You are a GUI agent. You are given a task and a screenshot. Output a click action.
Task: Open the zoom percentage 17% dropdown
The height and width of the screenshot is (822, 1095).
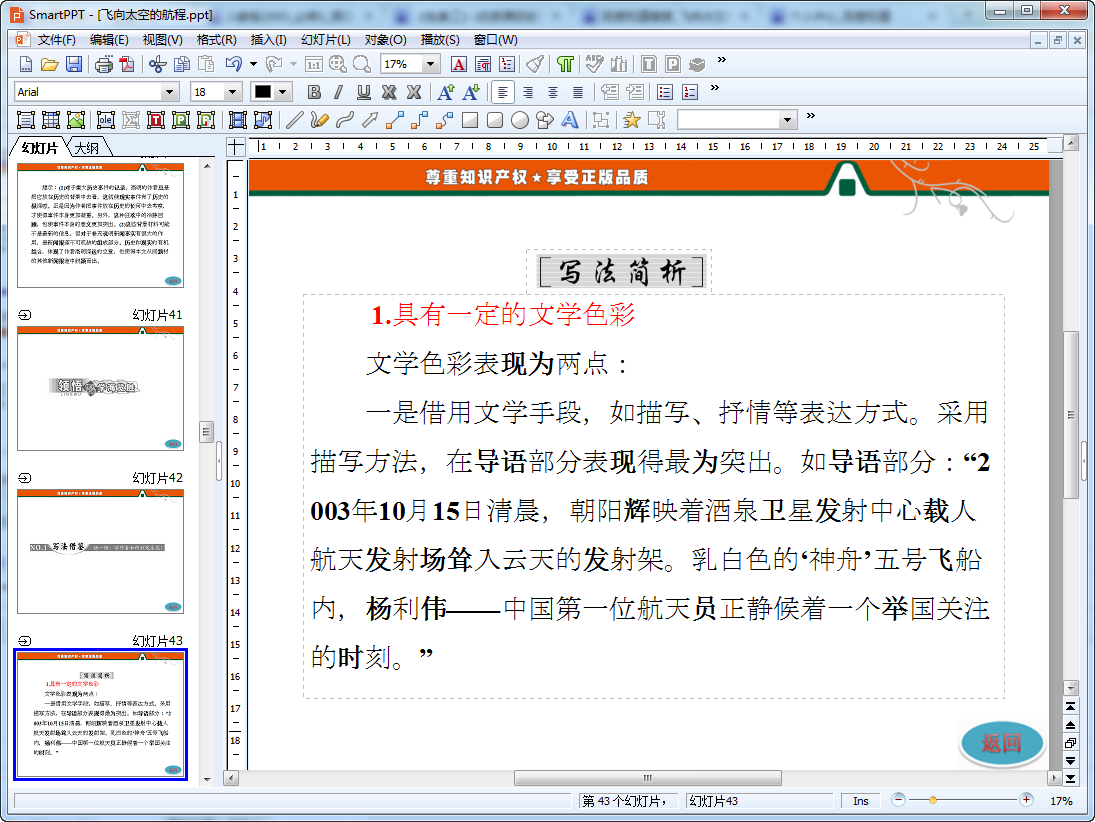430,64
